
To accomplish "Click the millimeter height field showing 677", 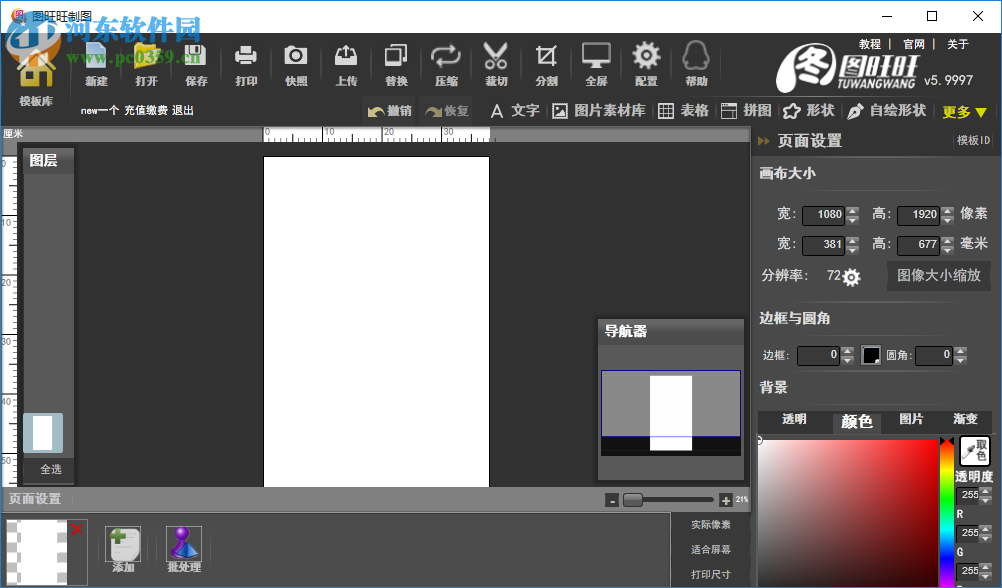I will 918,245.
